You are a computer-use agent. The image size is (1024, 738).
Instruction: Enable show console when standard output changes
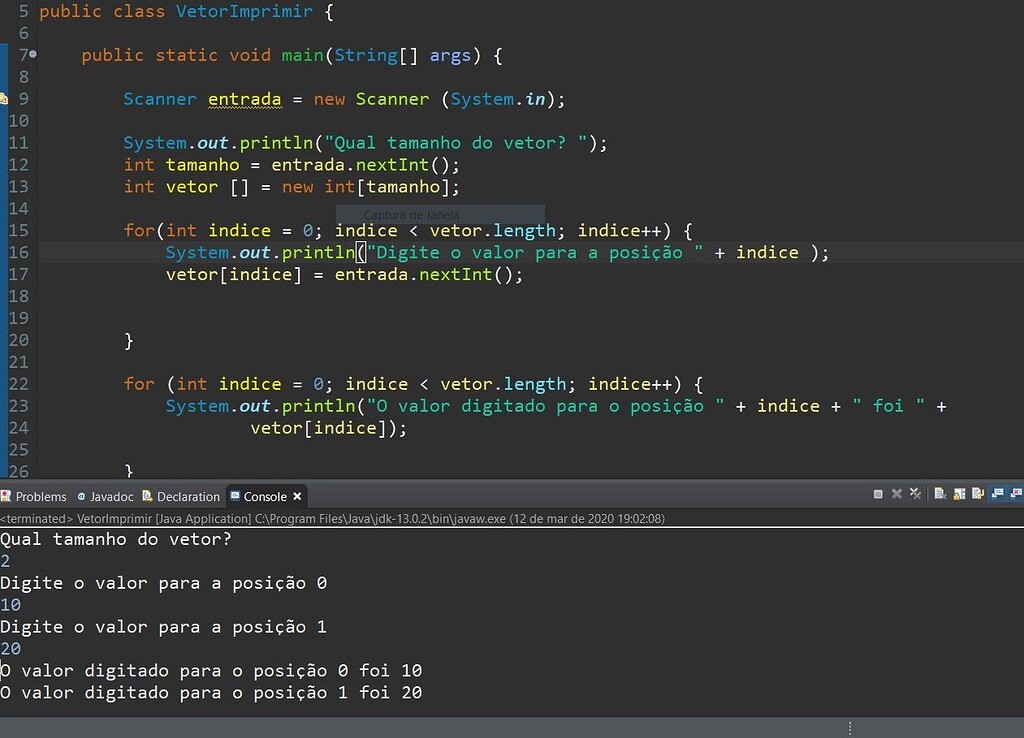[x=999, y=493]
